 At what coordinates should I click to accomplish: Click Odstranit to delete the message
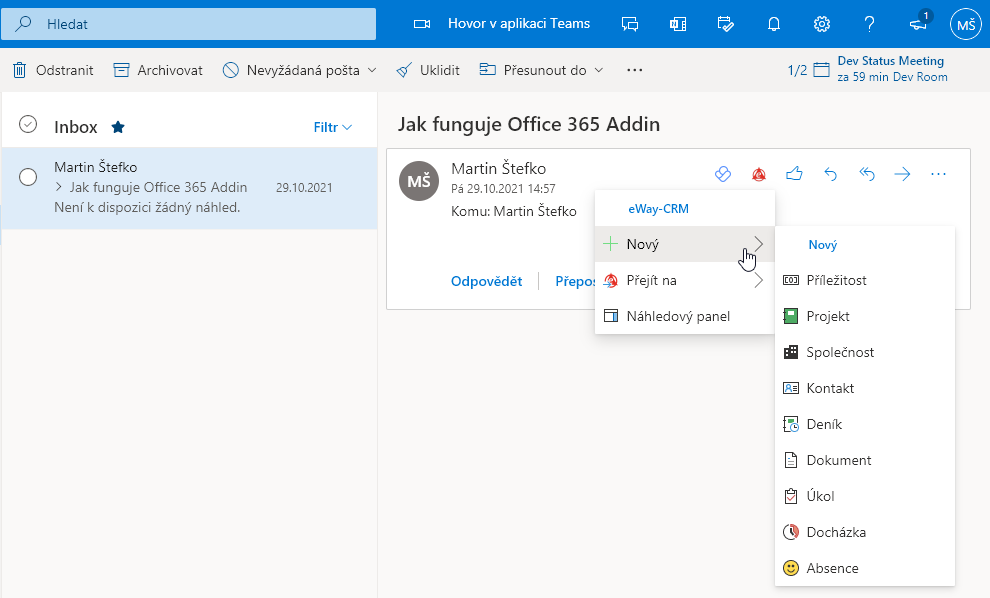coord(53,70)
